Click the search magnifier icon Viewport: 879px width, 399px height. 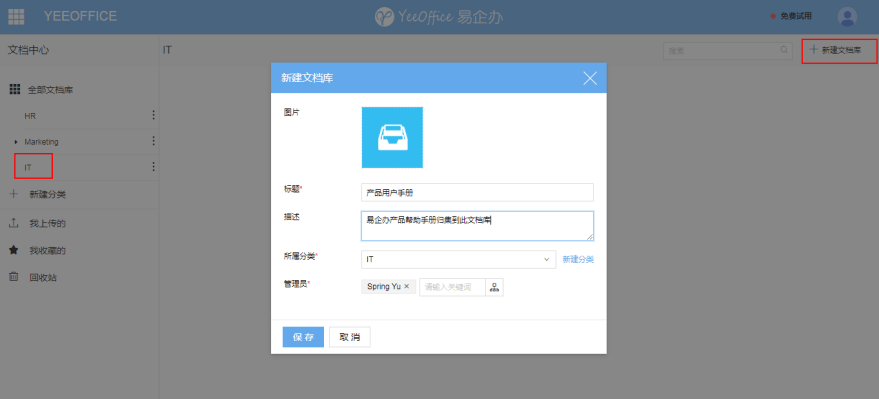click(x=784, y=49)
